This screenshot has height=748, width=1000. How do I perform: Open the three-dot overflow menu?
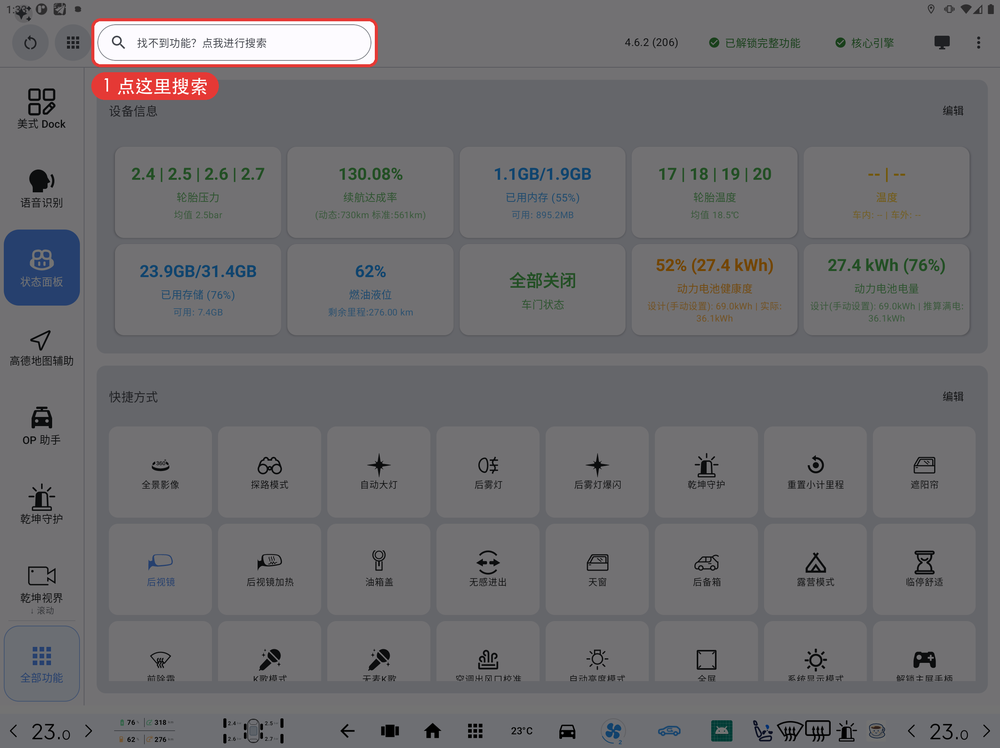pos(978,43)
